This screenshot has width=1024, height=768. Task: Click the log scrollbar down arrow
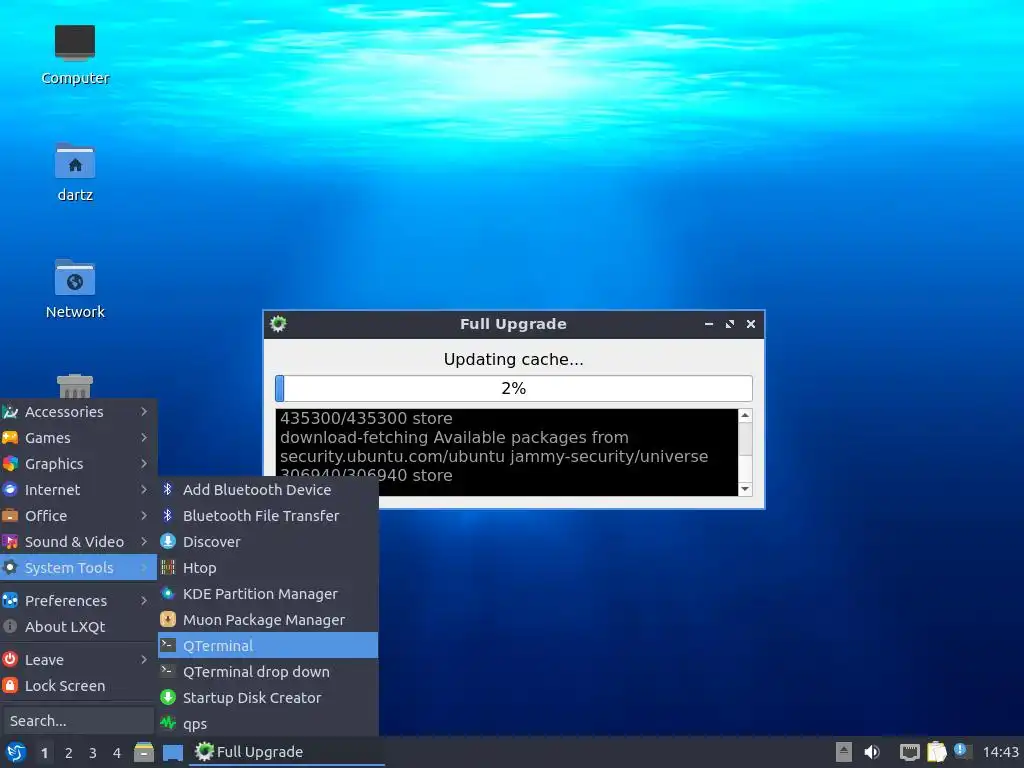tap(744, 488)
